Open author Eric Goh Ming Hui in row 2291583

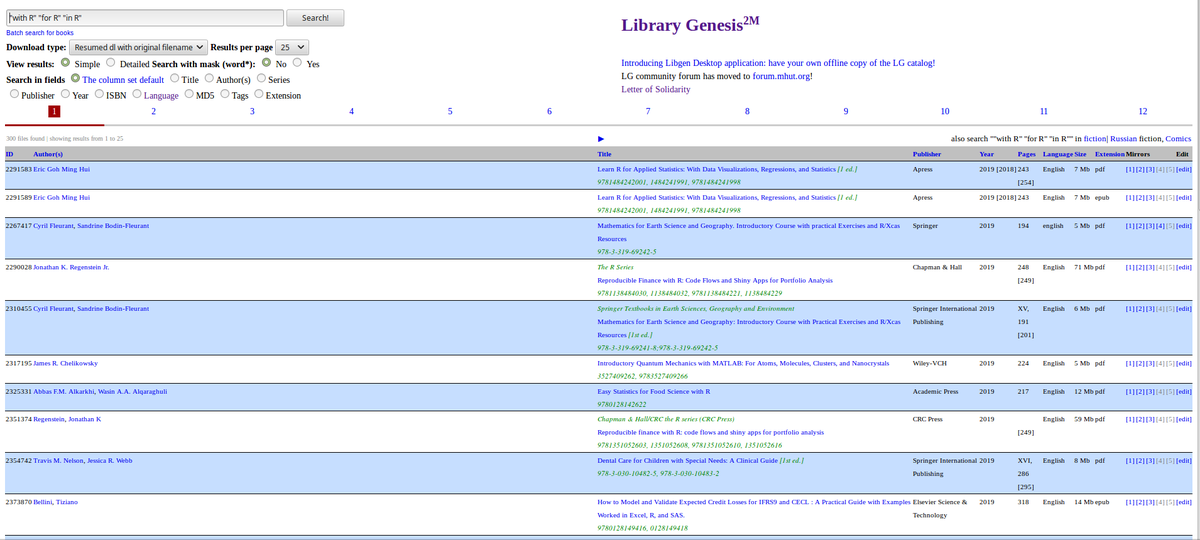coord(61,170)
